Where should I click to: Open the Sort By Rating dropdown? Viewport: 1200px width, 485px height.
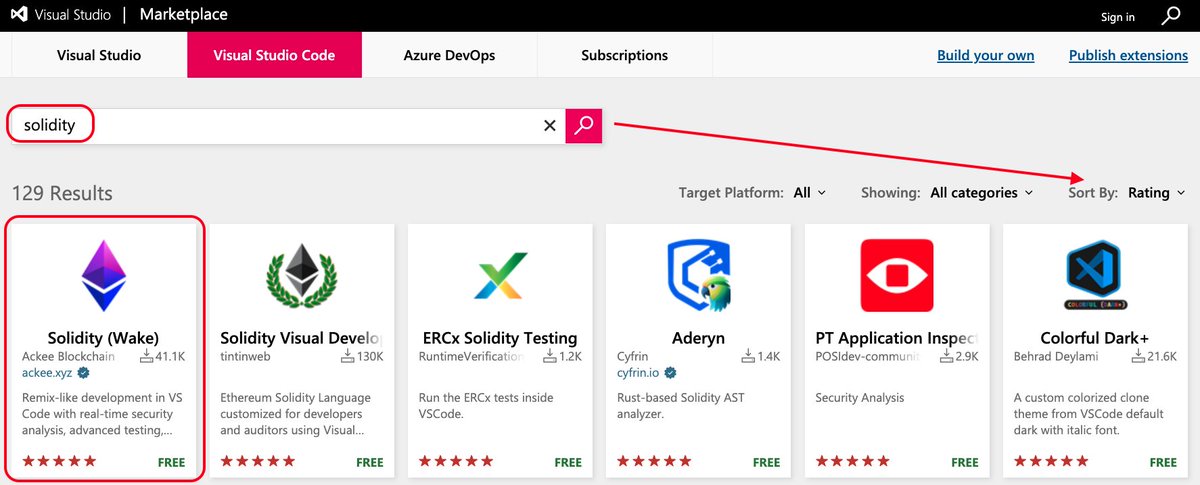pyautogui.click(x=1156, y=192)
